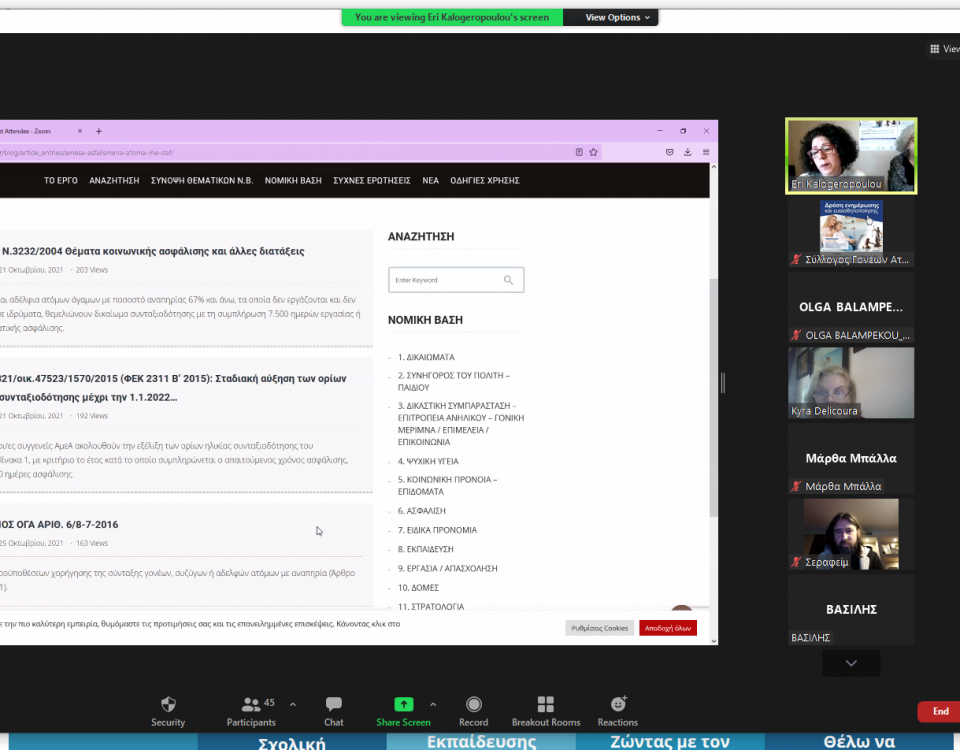This screenshot has height=750, width=960.
Task: Click the muted mic icon beside Μάρθα Μπάλλα
Action: (796, 486)
